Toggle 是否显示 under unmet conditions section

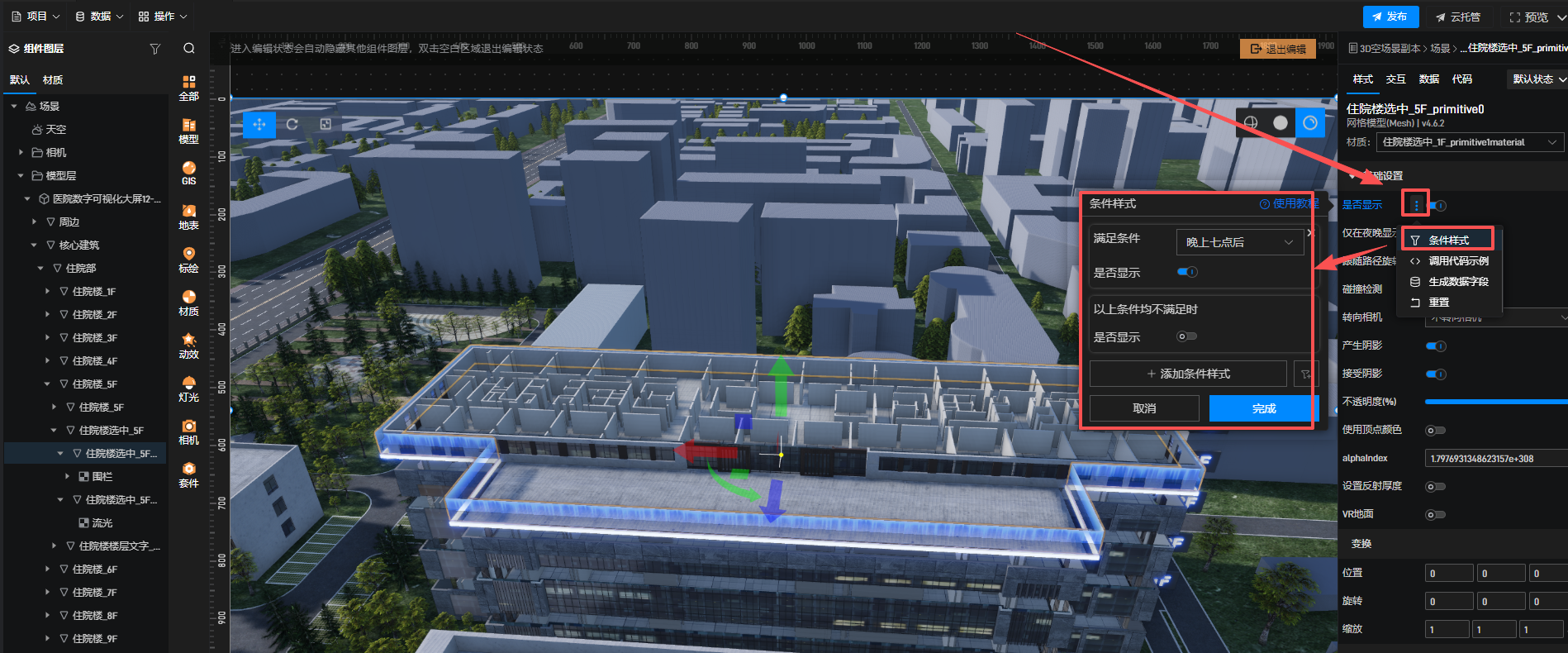tap(1186, 336)
